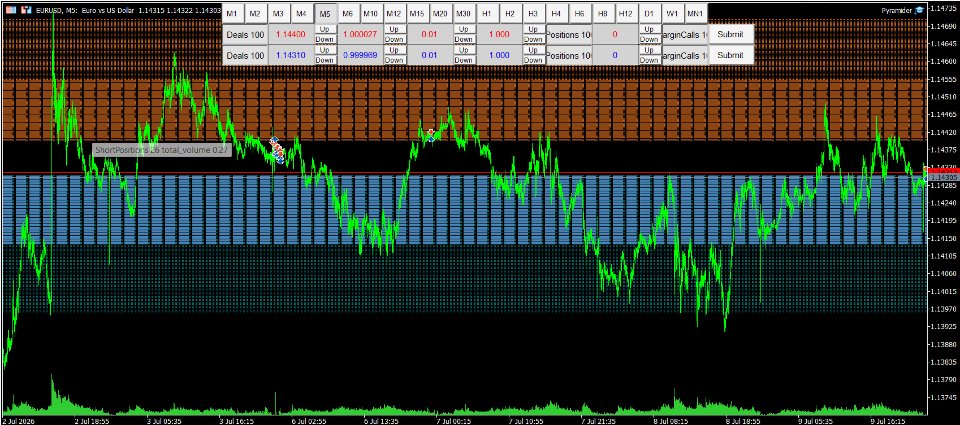Click the top row Positions 100 label
The height and width of the screenshot is (425, 960).
click(569, 34)
